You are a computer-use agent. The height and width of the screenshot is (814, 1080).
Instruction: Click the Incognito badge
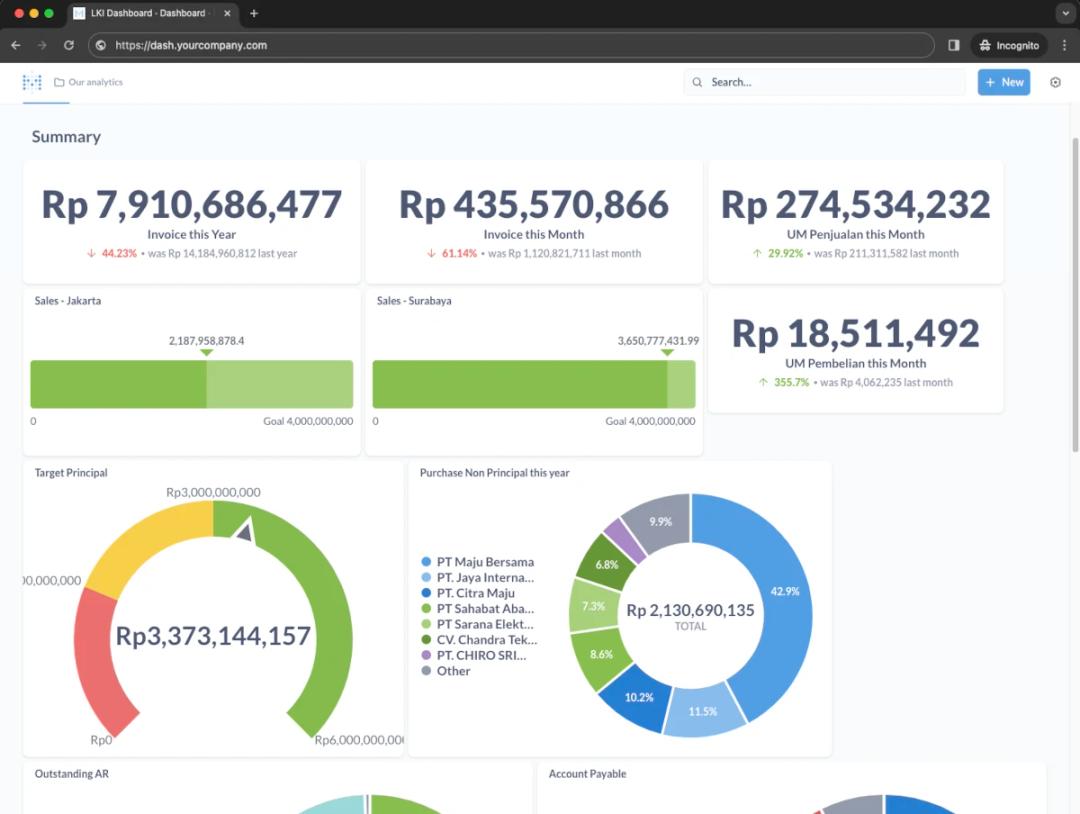click(1008, 45)
